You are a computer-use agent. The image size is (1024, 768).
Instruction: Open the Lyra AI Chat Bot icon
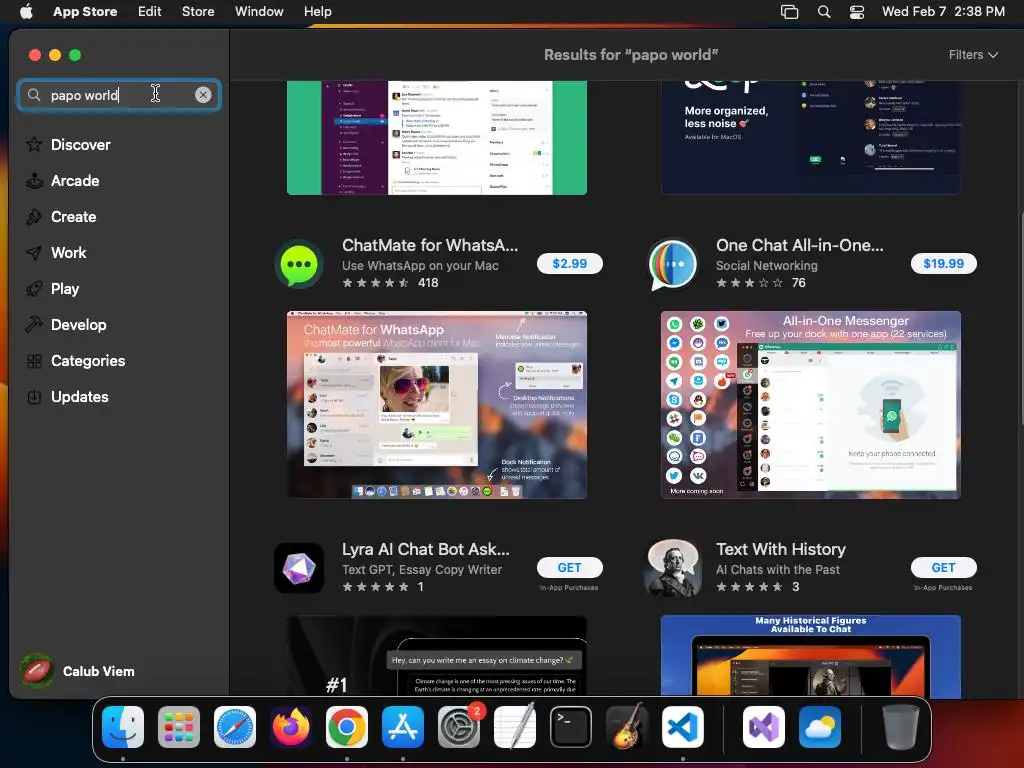[x=299, y=568]
